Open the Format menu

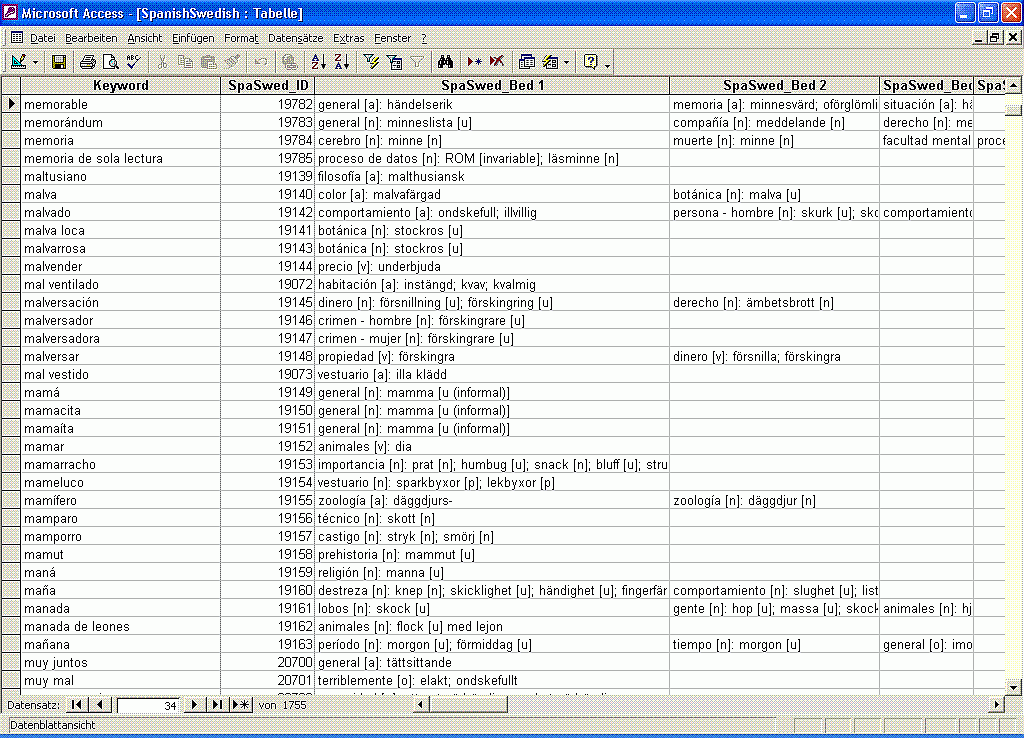[x=241, y=38]
